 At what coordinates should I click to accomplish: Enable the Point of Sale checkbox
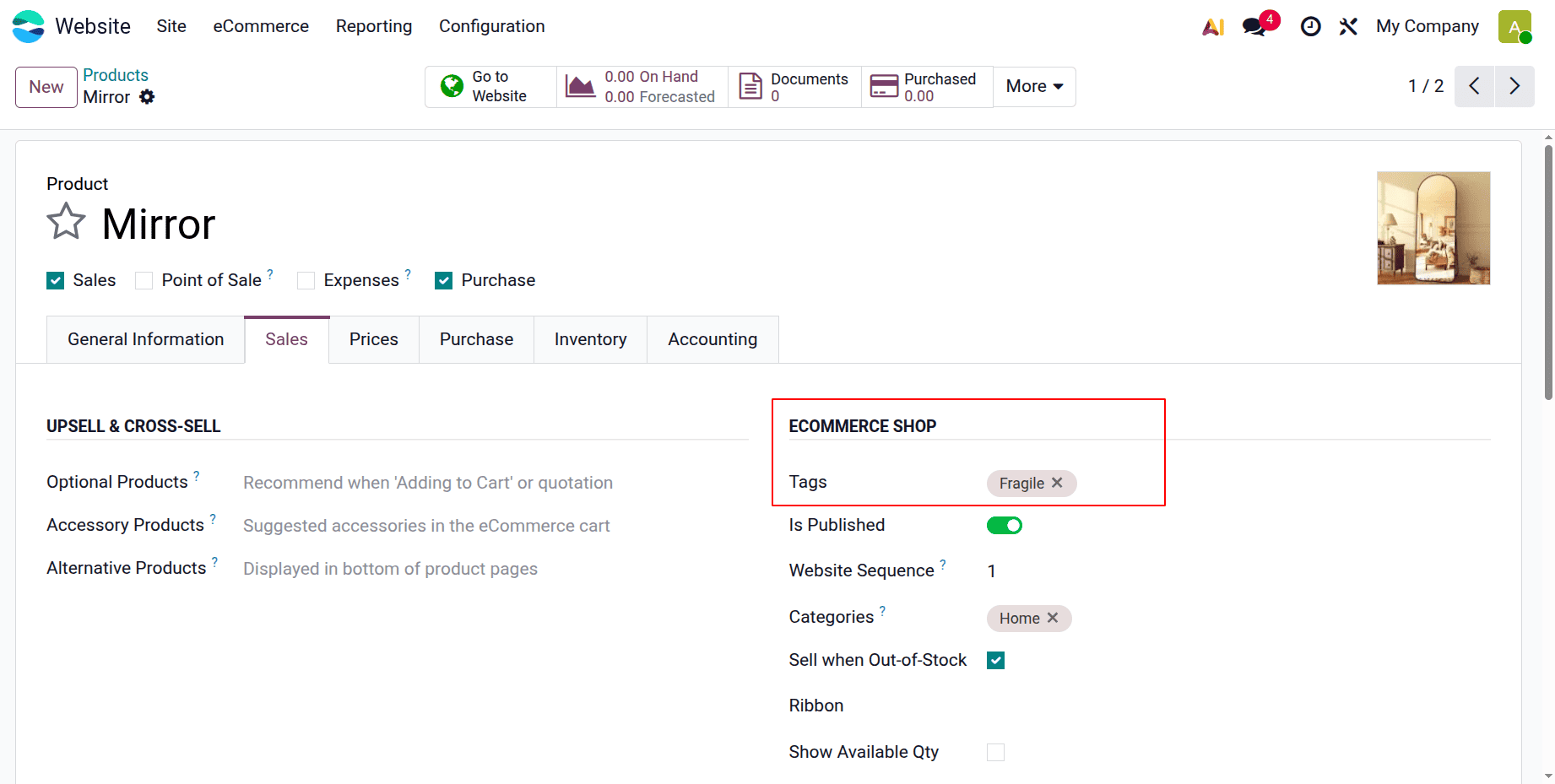(144, 281)
